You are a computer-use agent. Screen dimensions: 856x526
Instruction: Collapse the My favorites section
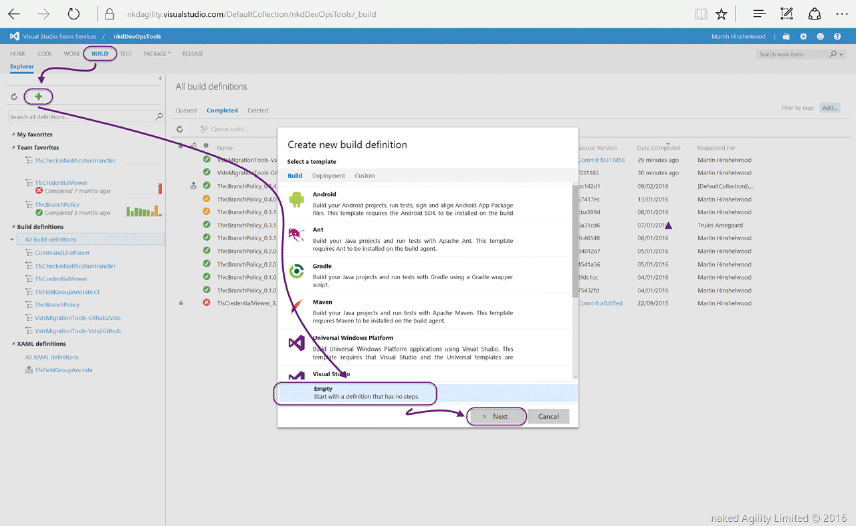click(13, 134)
